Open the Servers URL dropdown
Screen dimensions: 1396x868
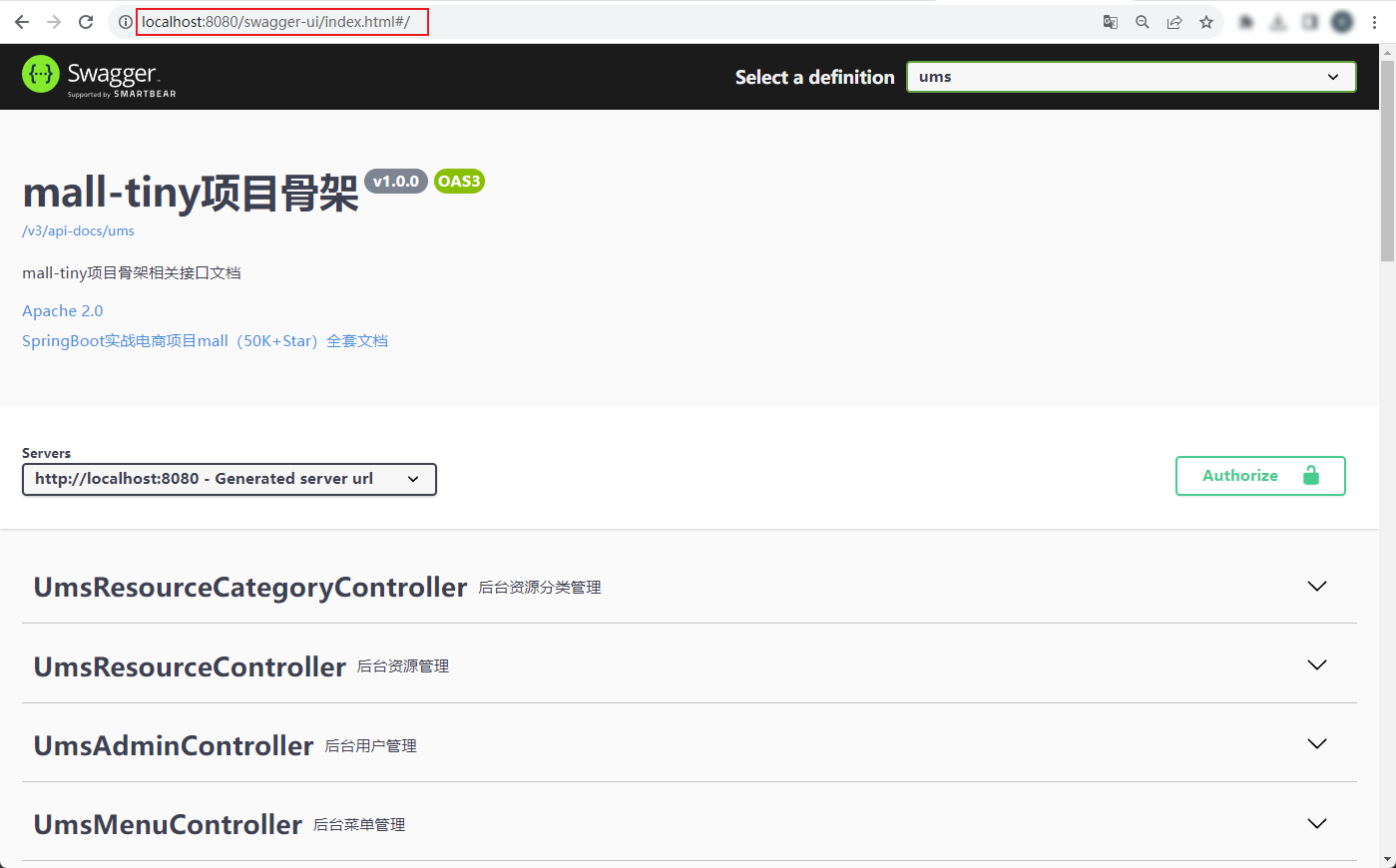(x=229, y=479)
